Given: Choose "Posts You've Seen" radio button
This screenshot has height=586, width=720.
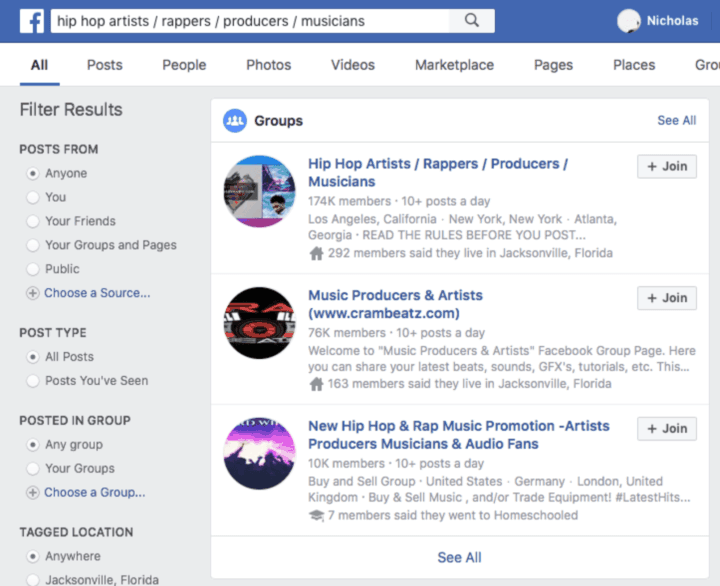Looking at the screenshot, I should pos(33,380).
